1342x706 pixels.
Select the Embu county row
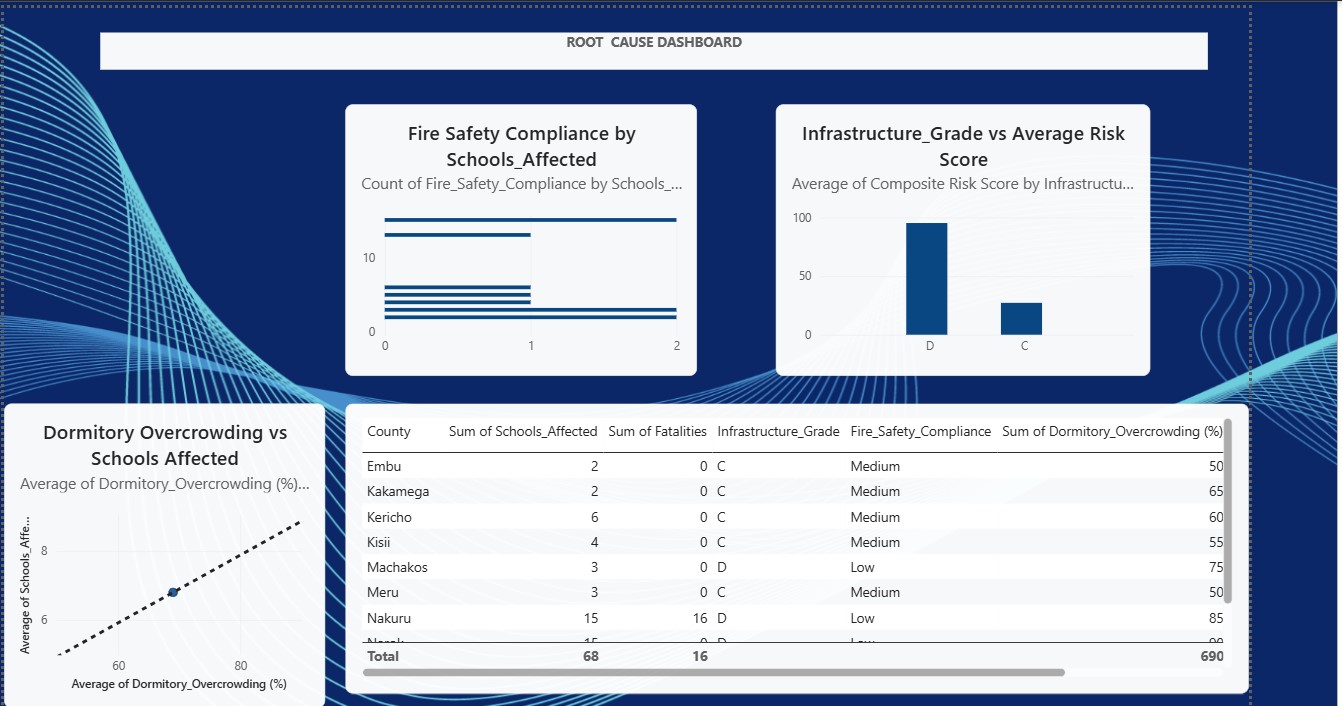[793, 466]
